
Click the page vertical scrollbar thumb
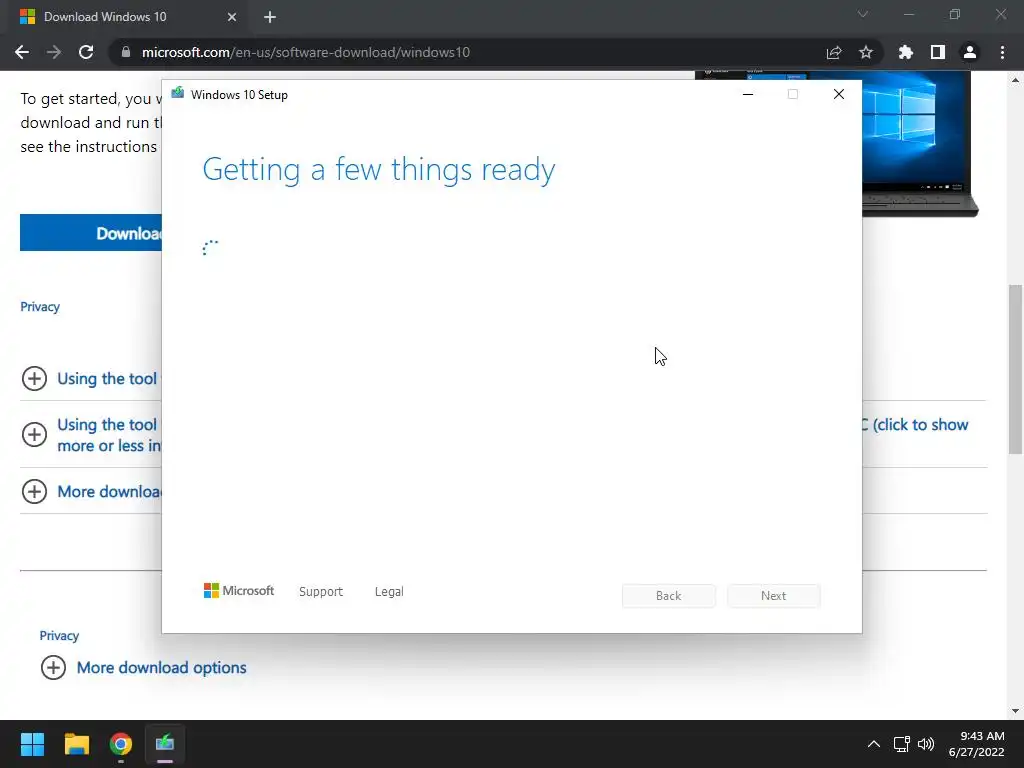1015,369
